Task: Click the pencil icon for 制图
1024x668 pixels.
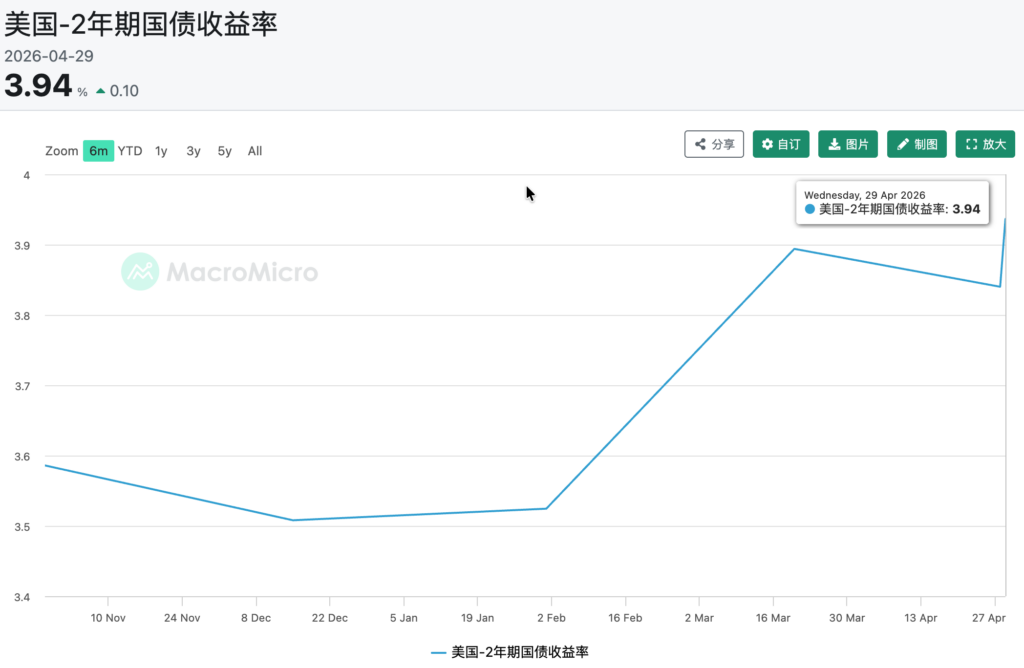Action: [902, 145]
